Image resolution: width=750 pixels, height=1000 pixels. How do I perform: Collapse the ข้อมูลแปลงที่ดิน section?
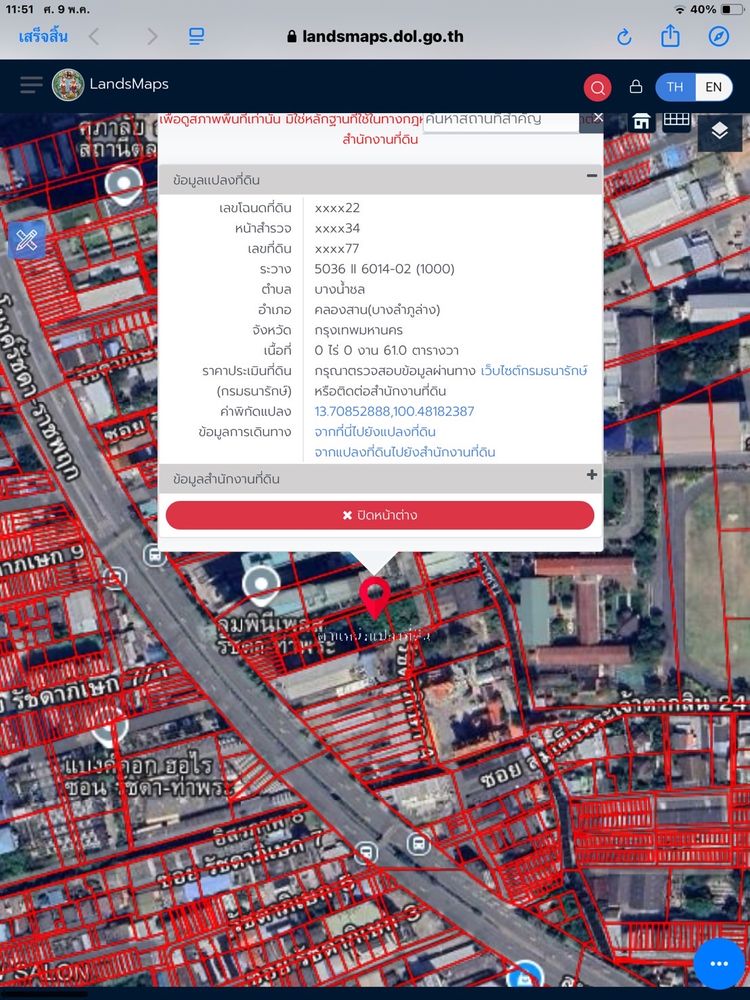[x=592, y=176]
